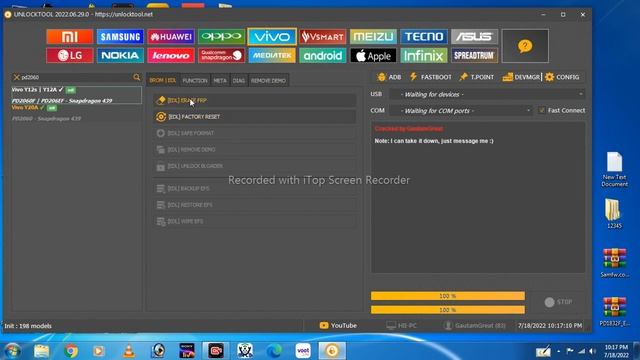This screenshot has width=640, height=360.
Task: Open the T.POINT tool
Action: point(476,77)
